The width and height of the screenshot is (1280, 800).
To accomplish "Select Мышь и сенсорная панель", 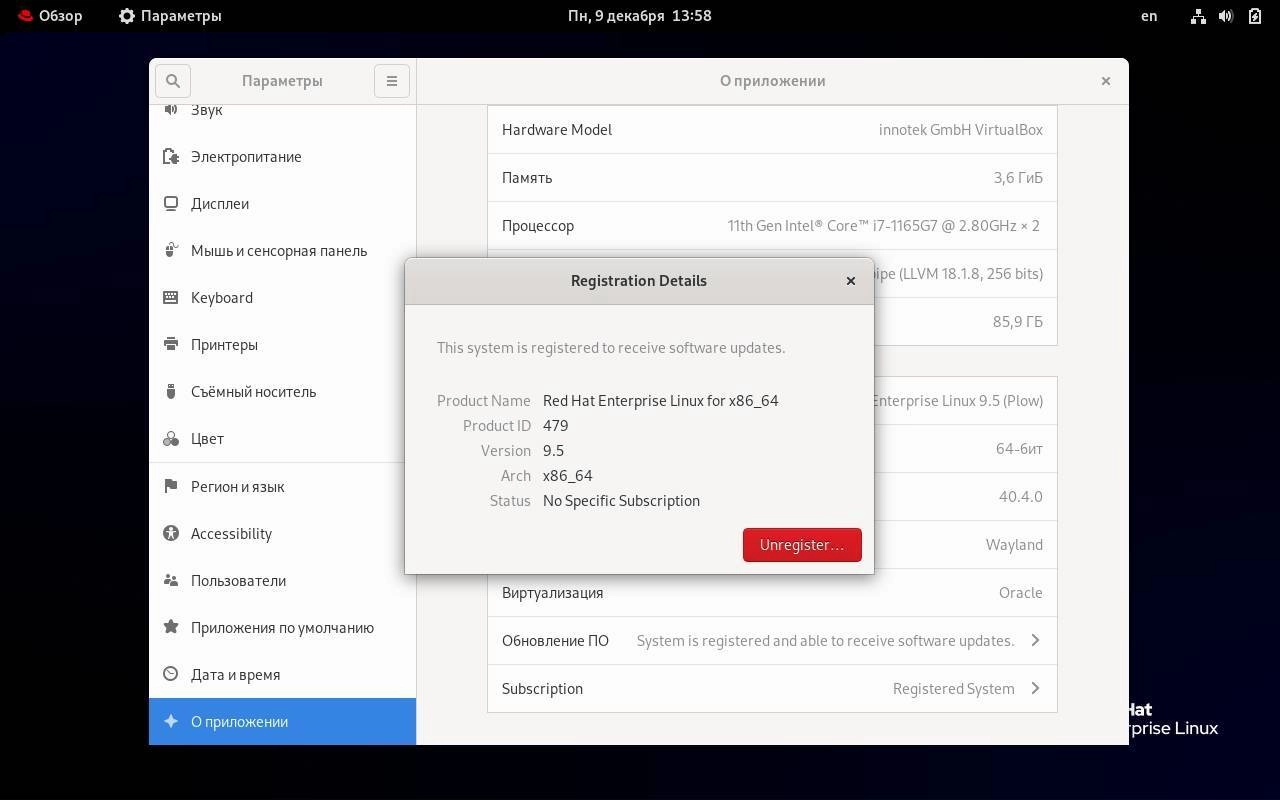I will click(x=282, y=250).
